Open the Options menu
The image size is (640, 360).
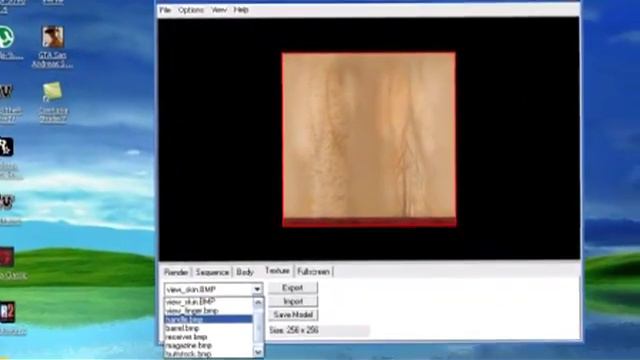point(191,10)
